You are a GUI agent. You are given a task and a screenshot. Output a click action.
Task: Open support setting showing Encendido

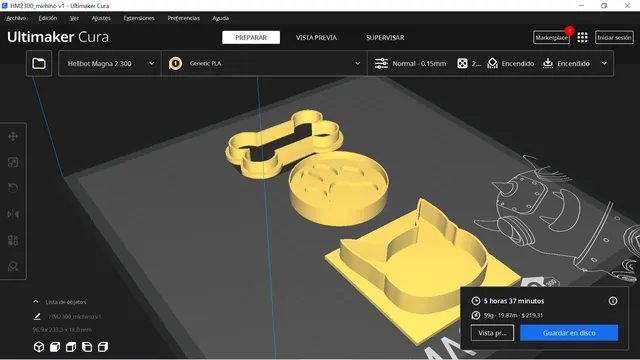point(511,63)
